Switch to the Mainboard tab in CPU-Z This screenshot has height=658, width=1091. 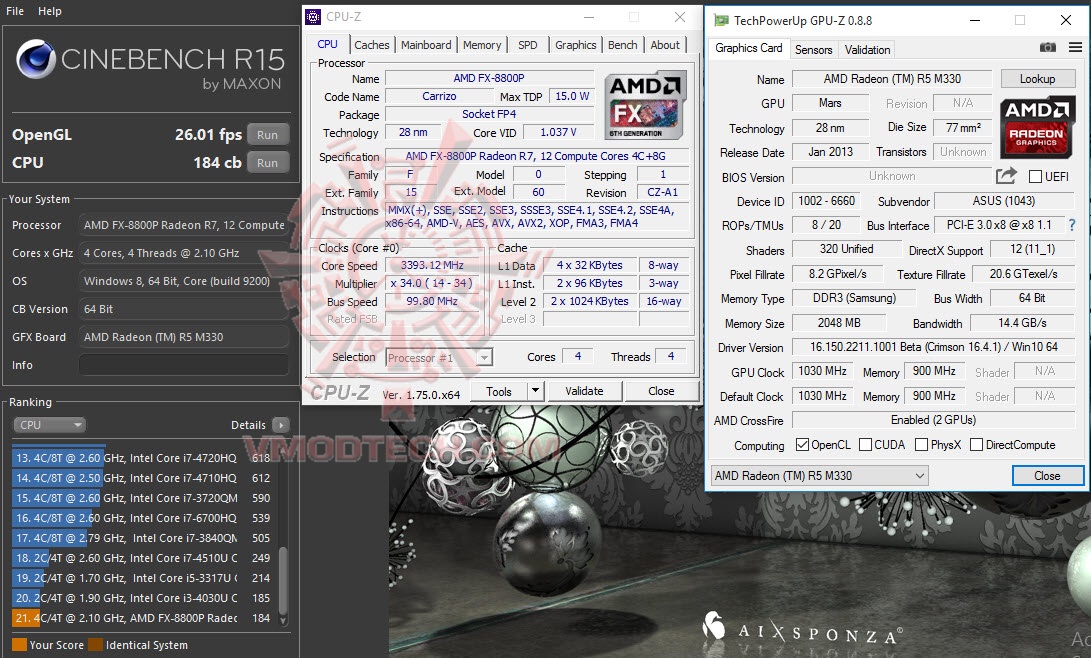[x=426, y=45]
